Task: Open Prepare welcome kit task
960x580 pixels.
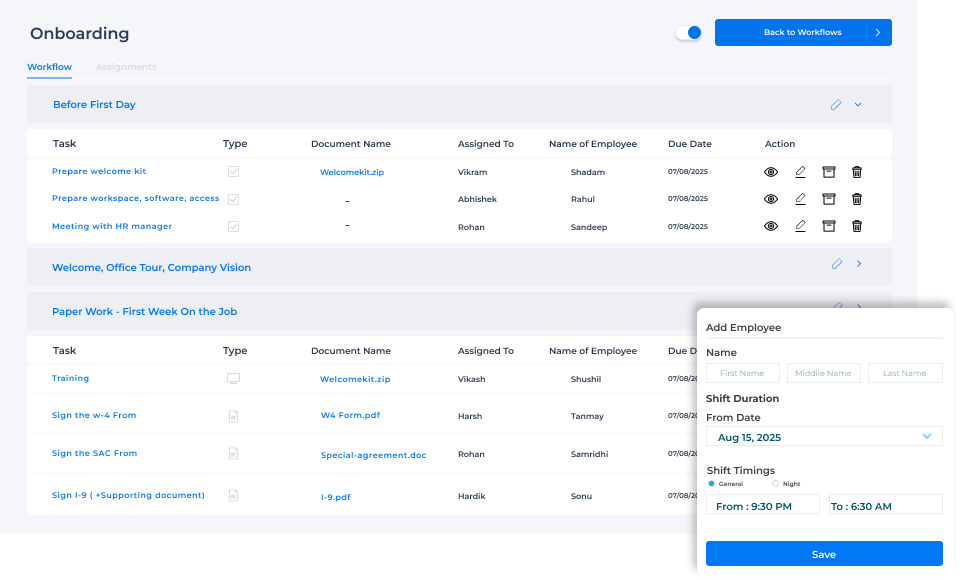Action: (99, 171)
